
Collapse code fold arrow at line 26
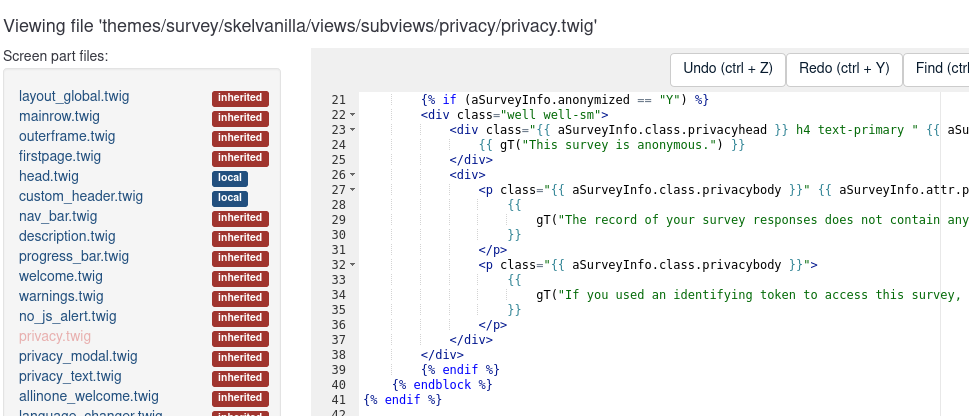[x=353, y=175]
